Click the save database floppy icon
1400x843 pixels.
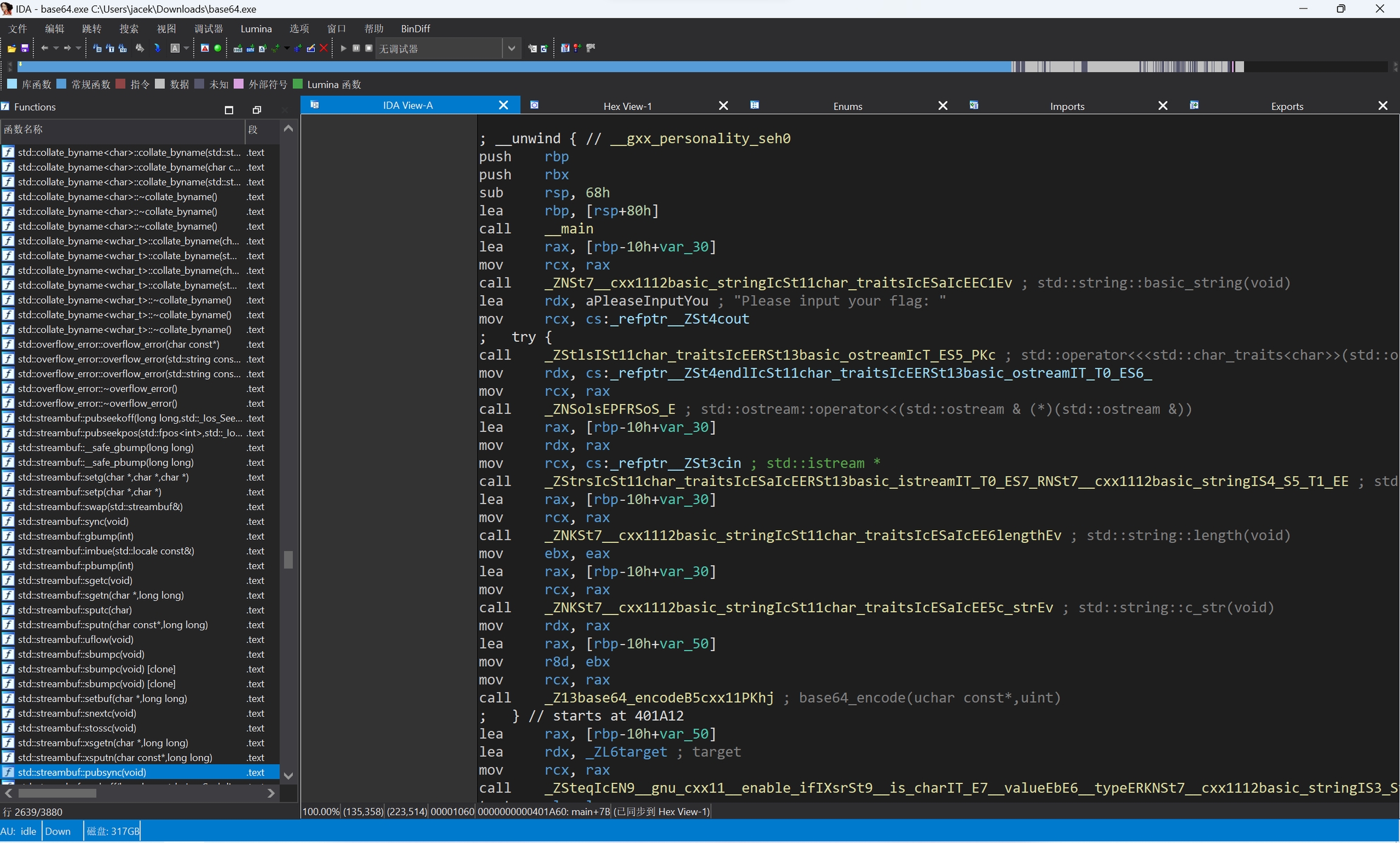25,49
